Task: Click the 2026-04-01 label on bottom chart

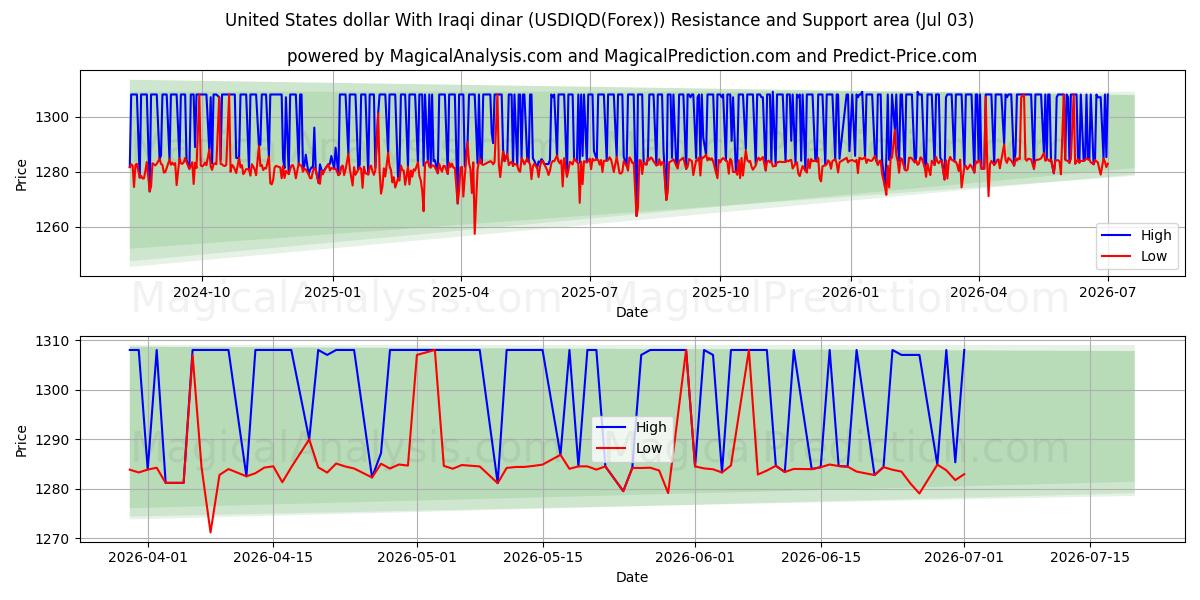Action: 148,557
